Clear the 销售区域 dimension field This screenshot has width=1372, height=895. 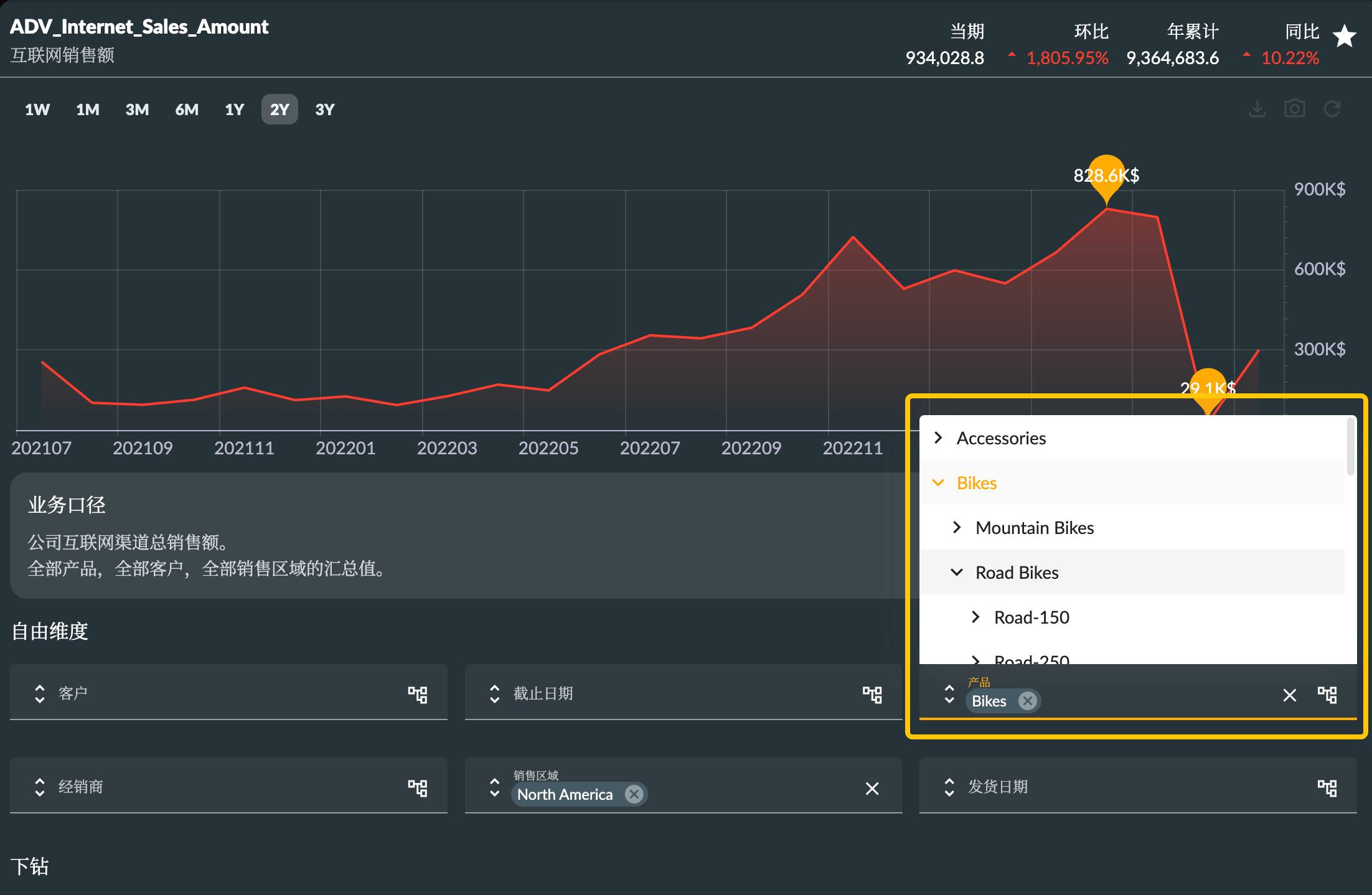click(872, 789)
